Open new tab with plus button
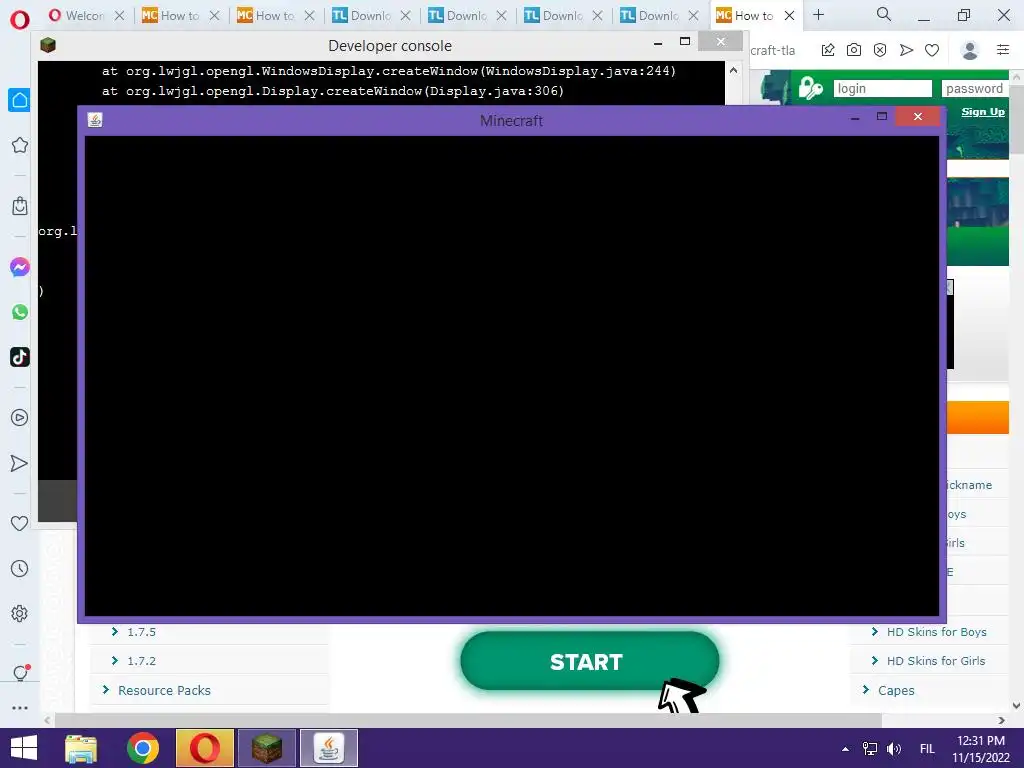 [x=818, y=14]
